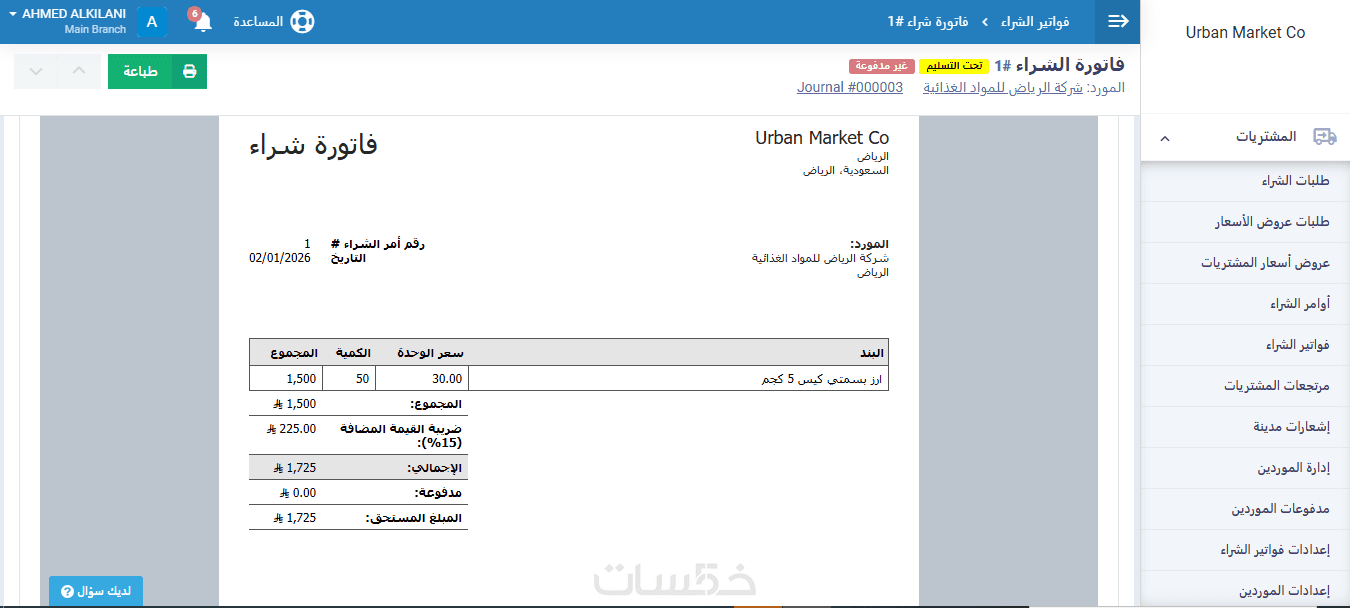Open مرتجعات المشتريات menu item
Viewport: 1350px width, 608px height.
1245,386
